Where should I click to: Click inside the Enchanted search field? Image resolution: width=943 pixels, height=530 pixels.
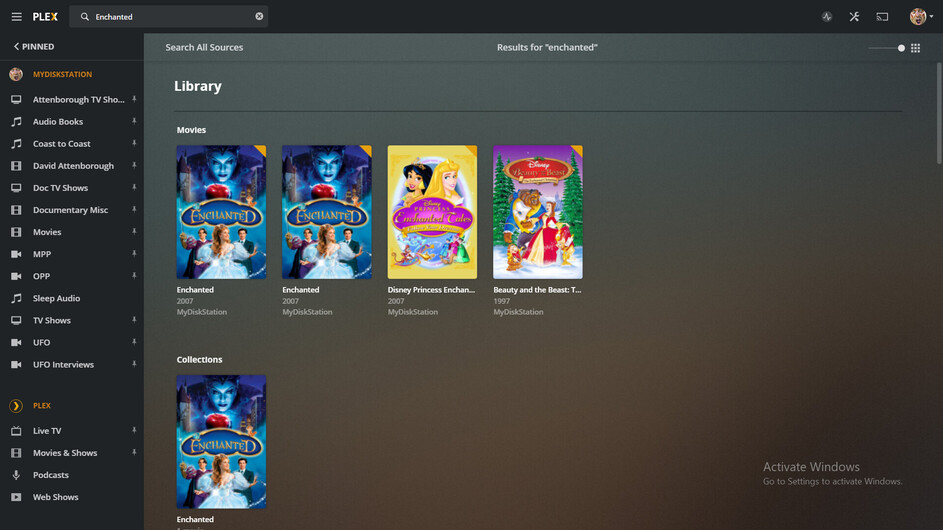point(168,17)
